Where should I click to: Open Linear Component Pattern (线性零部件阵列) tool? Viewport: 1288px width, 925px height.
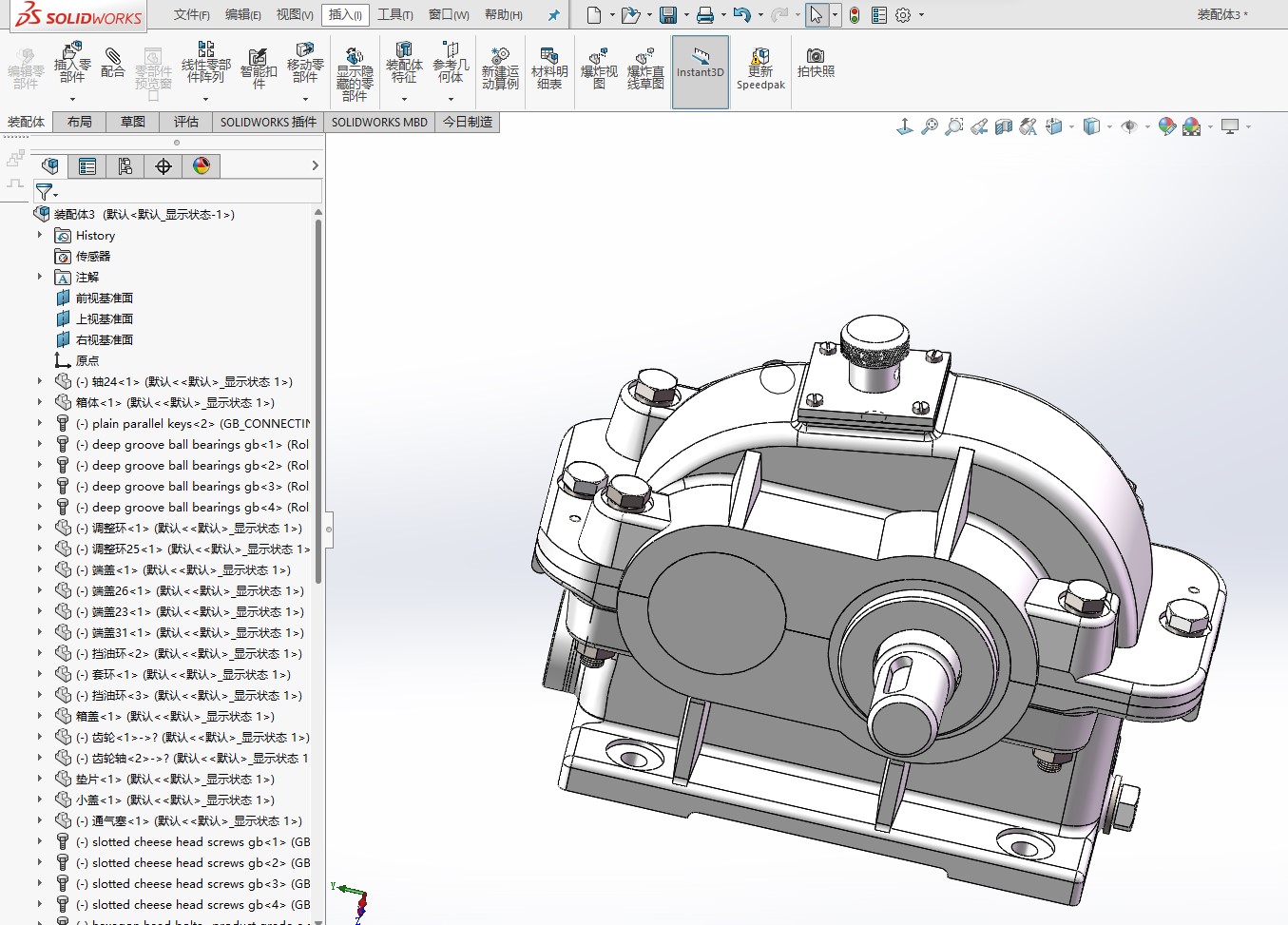(x=205, y=62)
